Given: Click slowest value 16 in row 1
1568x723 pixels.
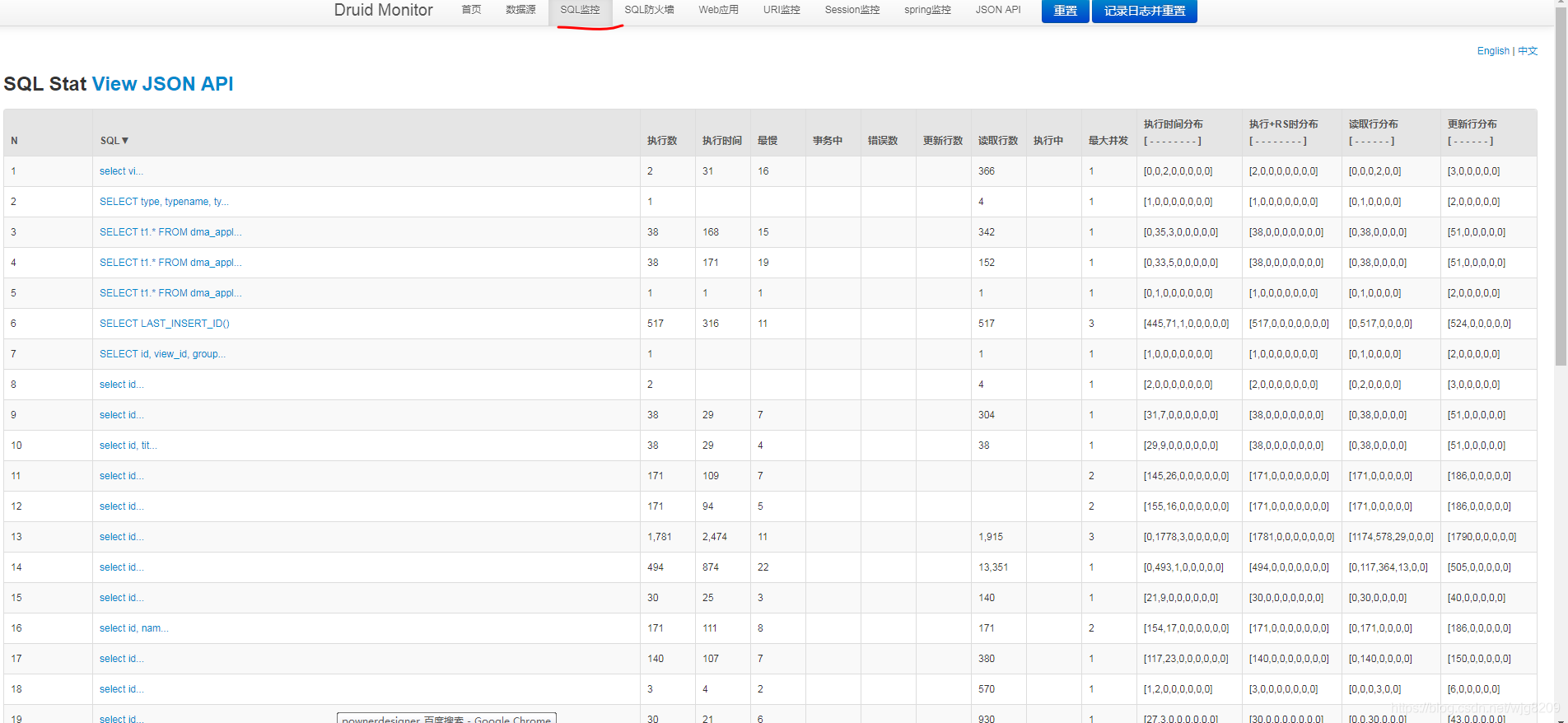Looking at the screenshot, I should click(x=763, y=171).
